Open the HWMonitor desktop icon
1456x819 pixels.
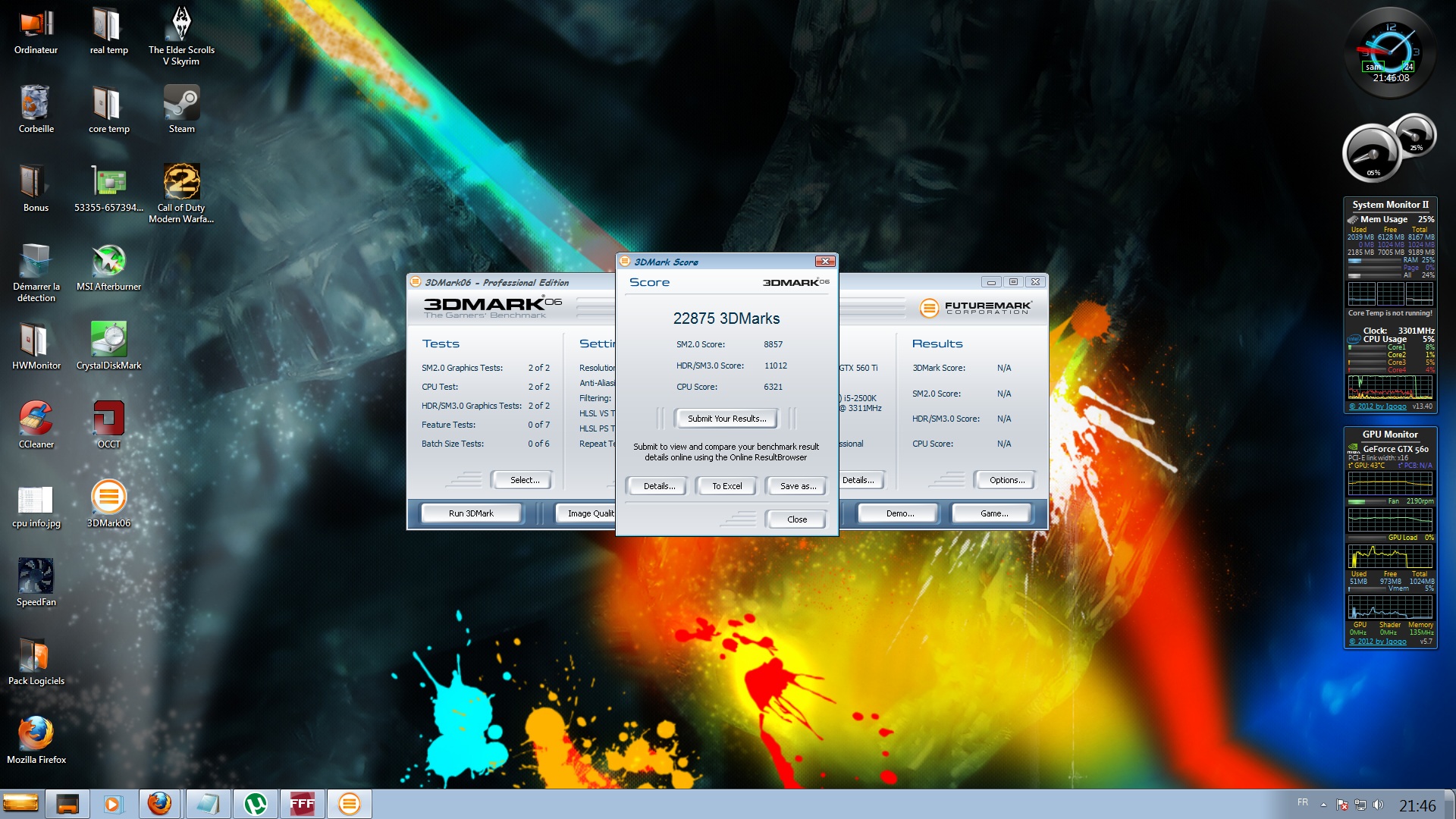(36, 341)
